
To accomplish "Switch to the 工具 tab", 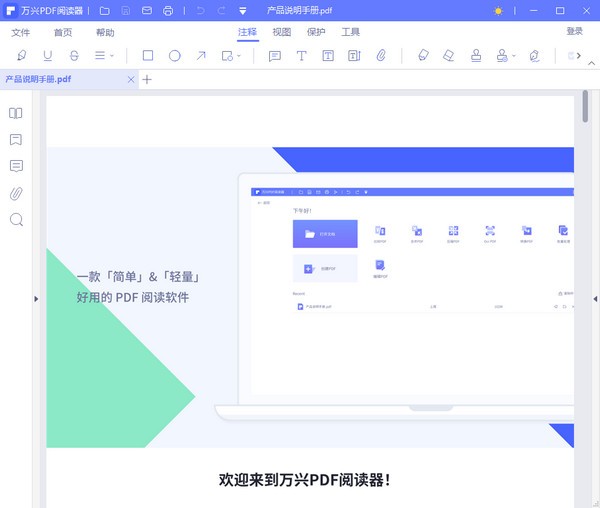I will tap(351, 32).
